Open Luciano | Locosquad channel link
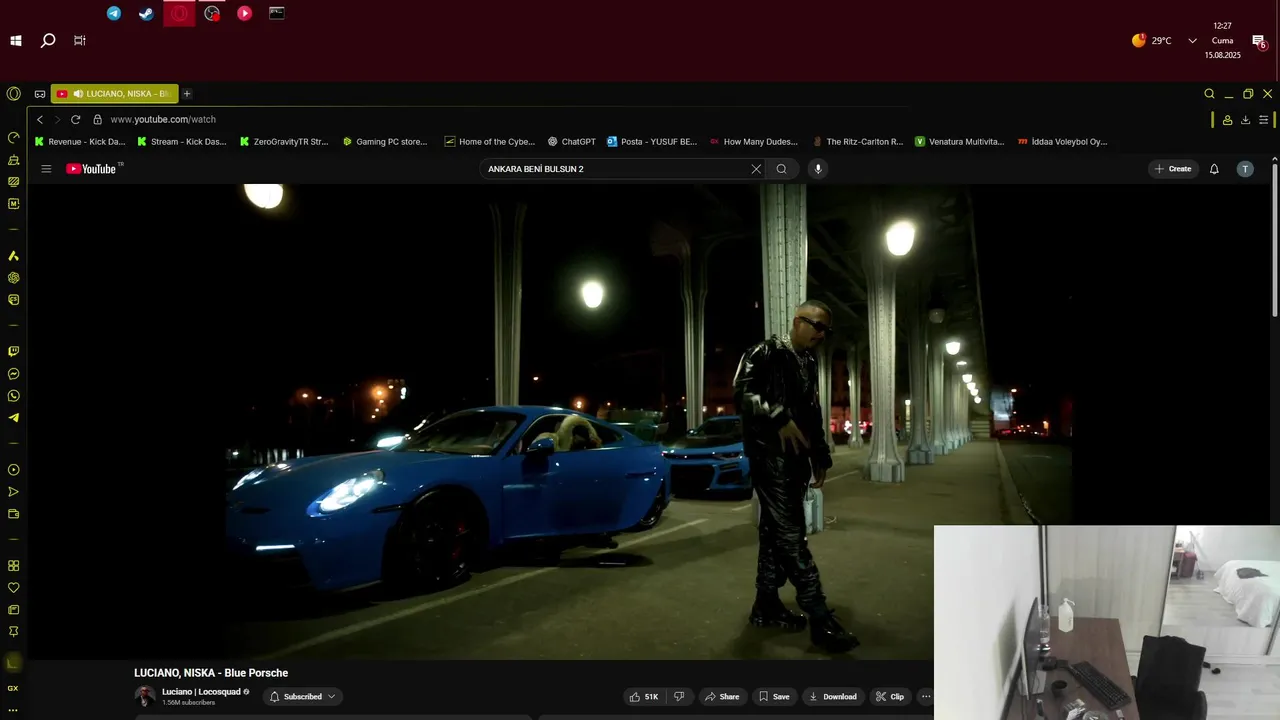This screenshot has height=720, width=1280. coord(200,692)
